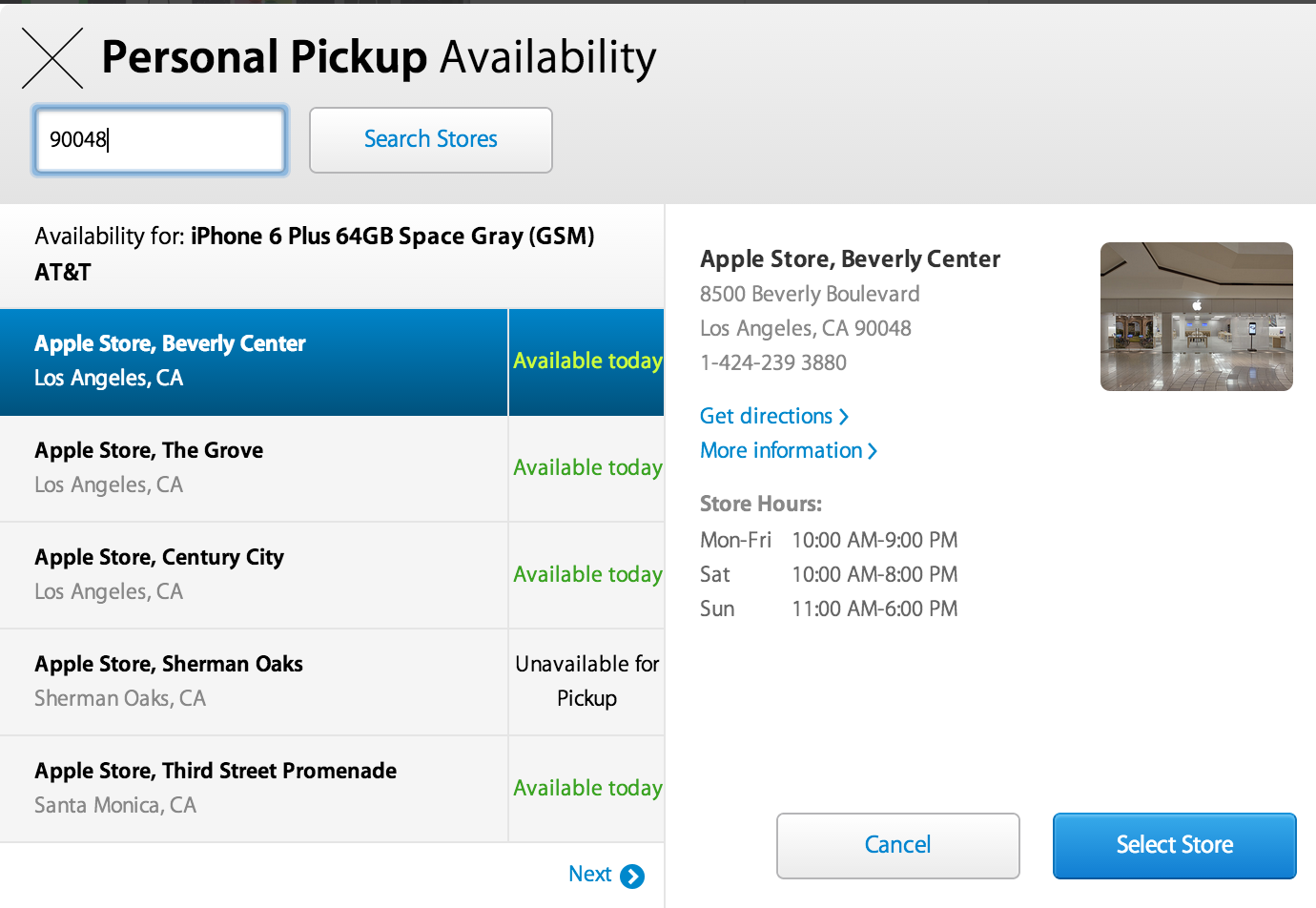The height and width of the screenshot is (908, 1316).
Task: Open the More information link
Action: [789, 450]
